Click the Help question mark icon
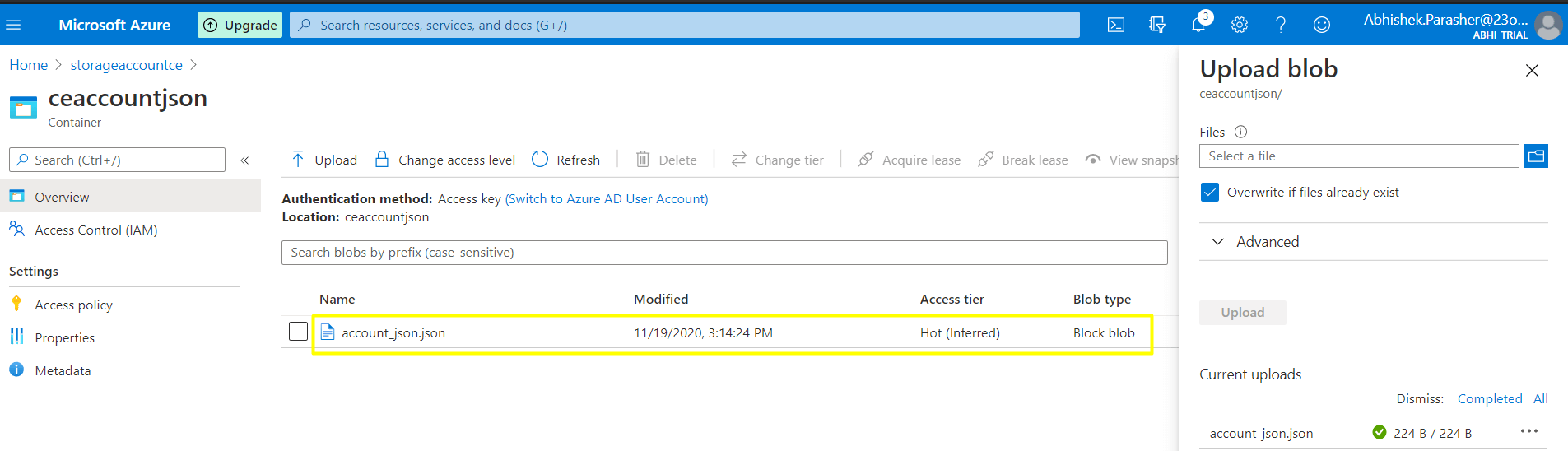The height and width of the screenshot is (451, 1568). click(x=1280, y=25)
